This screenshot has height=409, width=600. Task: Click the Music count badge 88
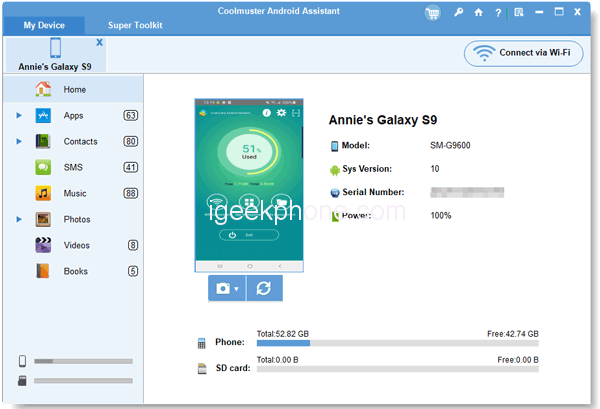click(x=130, y=194)
